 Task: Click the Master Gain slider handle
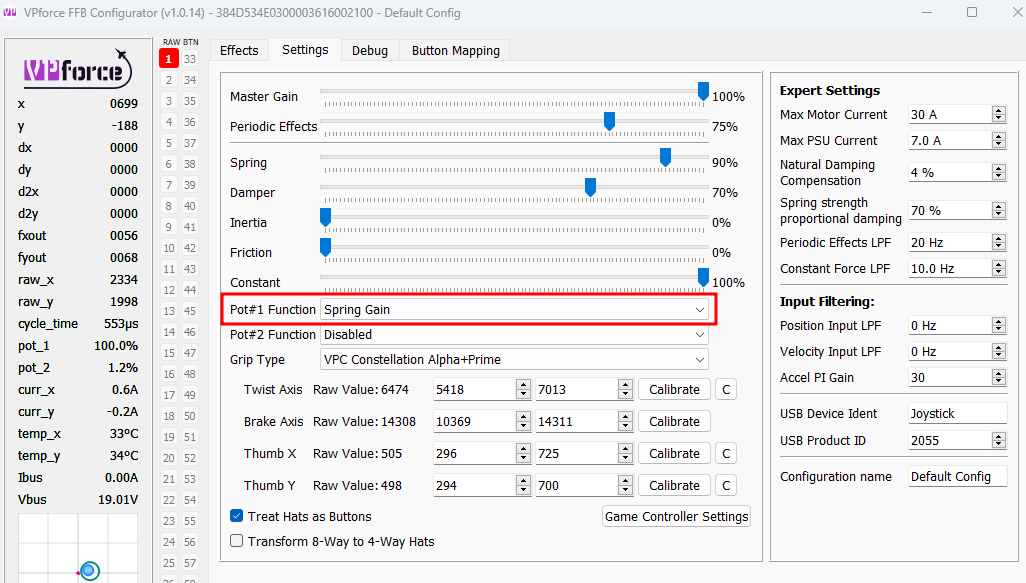(703, 92)
